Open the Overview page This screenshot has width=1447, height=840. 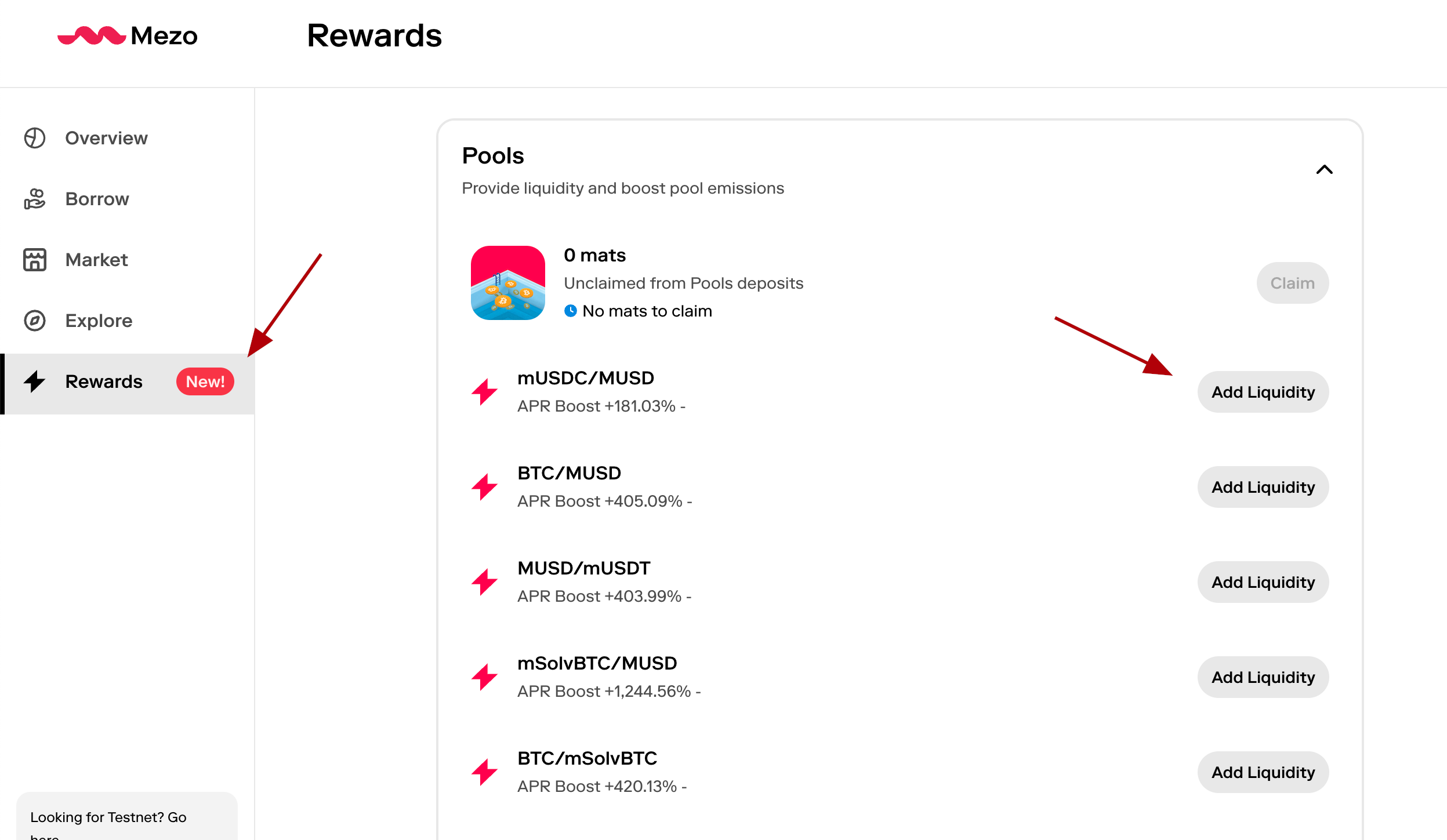point(106,138)
